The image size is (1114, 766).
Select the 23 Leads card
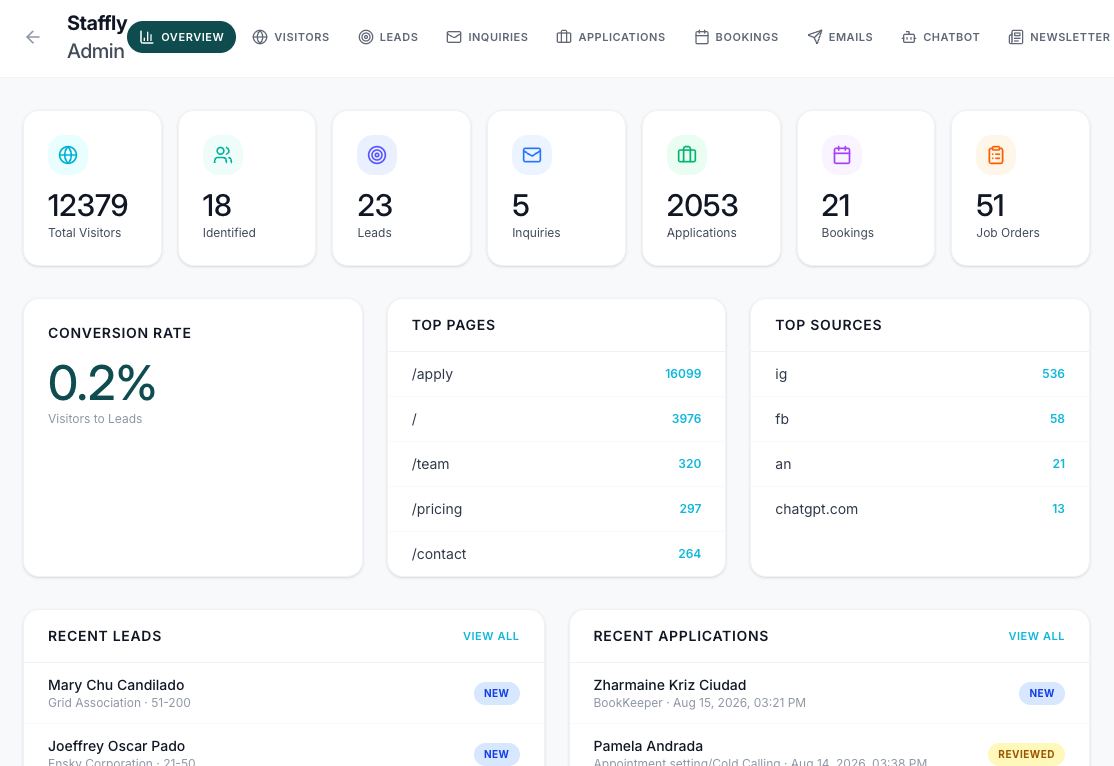click(401, 188)
